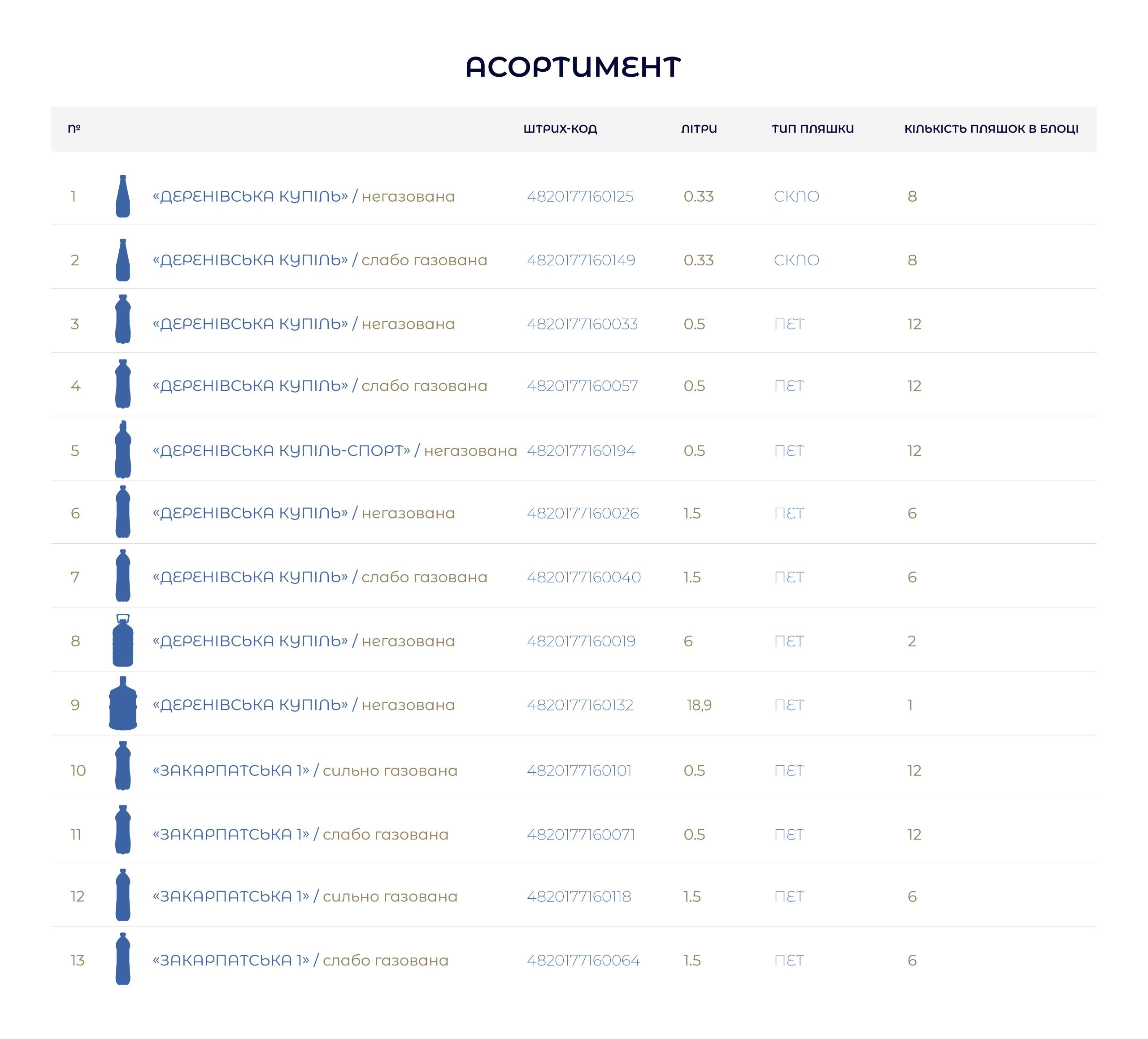Screen dimensions: 1148x1039
Task: Click the 0.33 litres value in row 1
Action: [x=699, y=196]
